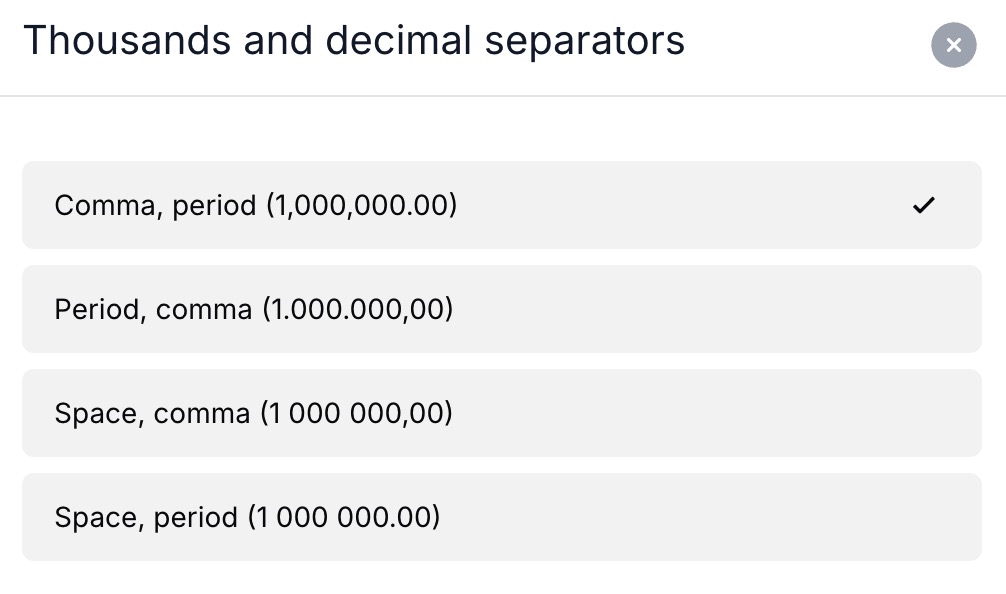Viewport: 1006px width, 594px height.
Task: Click the 1.000.000,00 example number
Action: (x=358, y=309)
